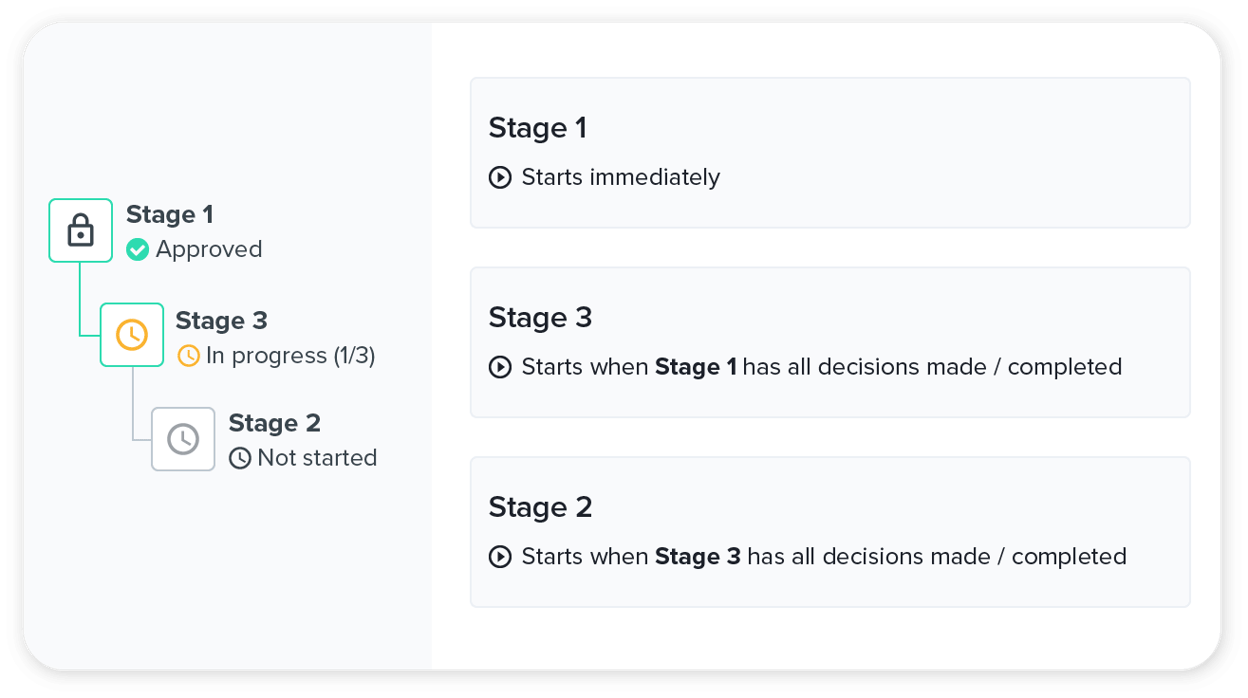
Task: Click the play icon in Stage 2 card
Action: (x=500, y=557)
